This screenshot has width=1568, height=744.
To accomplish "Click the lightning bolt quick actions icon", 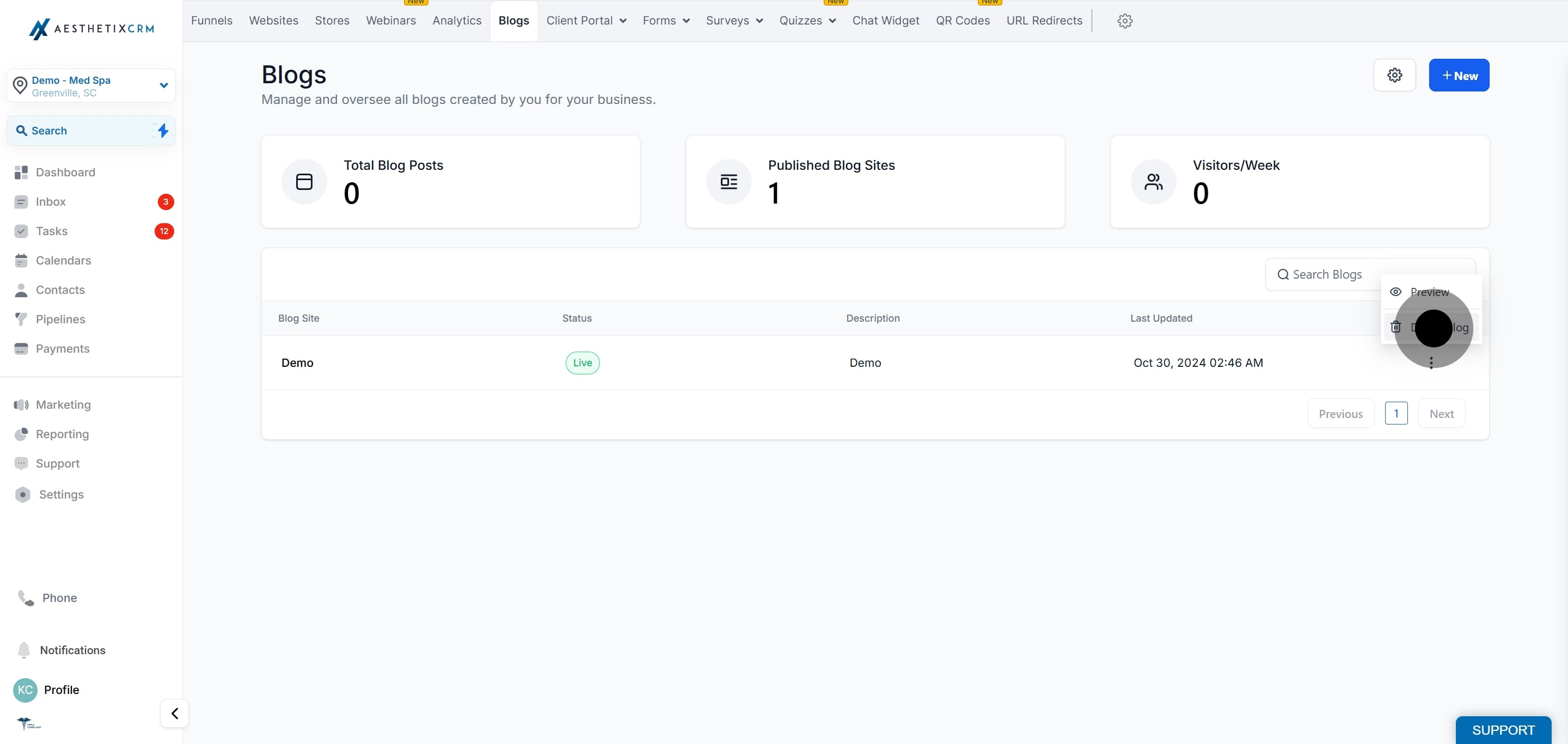I will (x=163, y=130).
